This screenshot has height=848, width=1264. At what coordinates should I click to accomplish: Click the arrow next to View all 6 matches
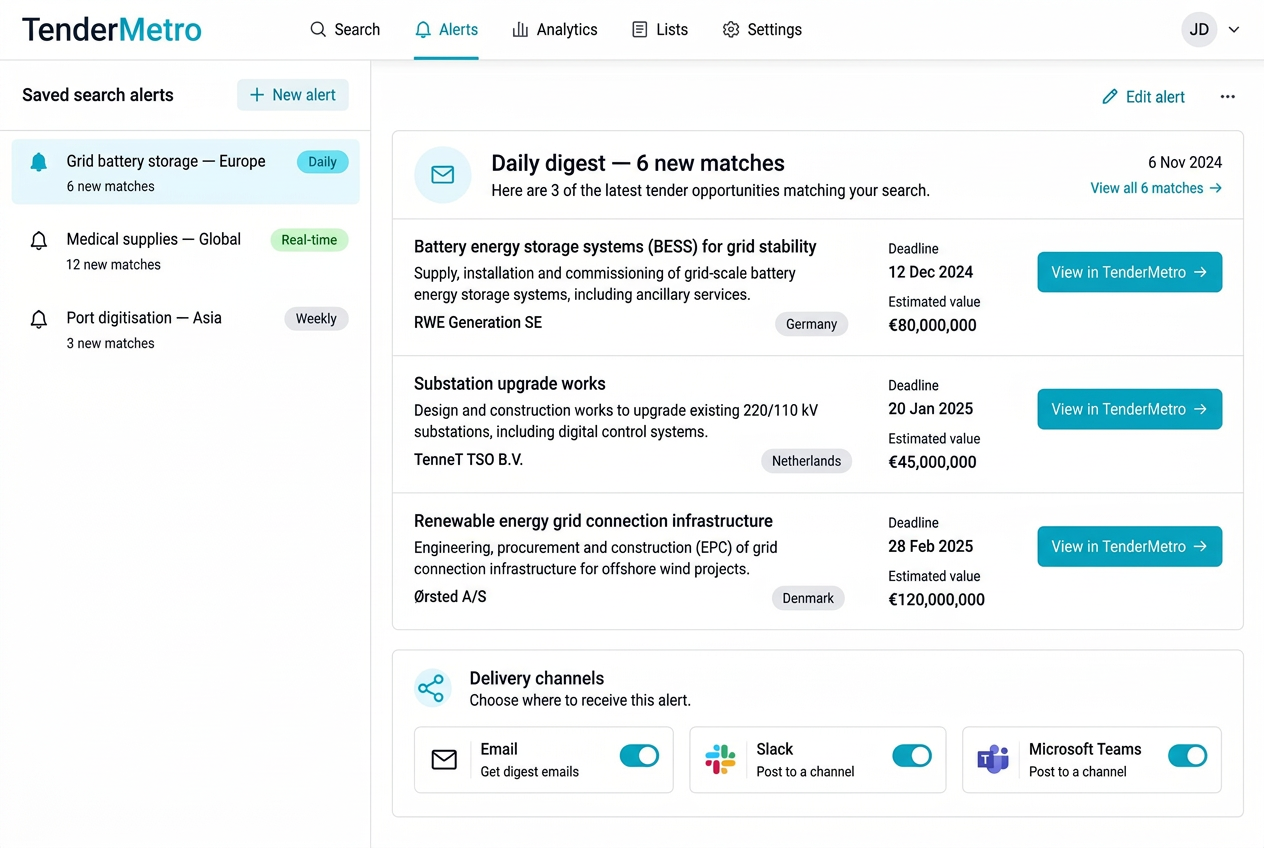click(1215, 188)
